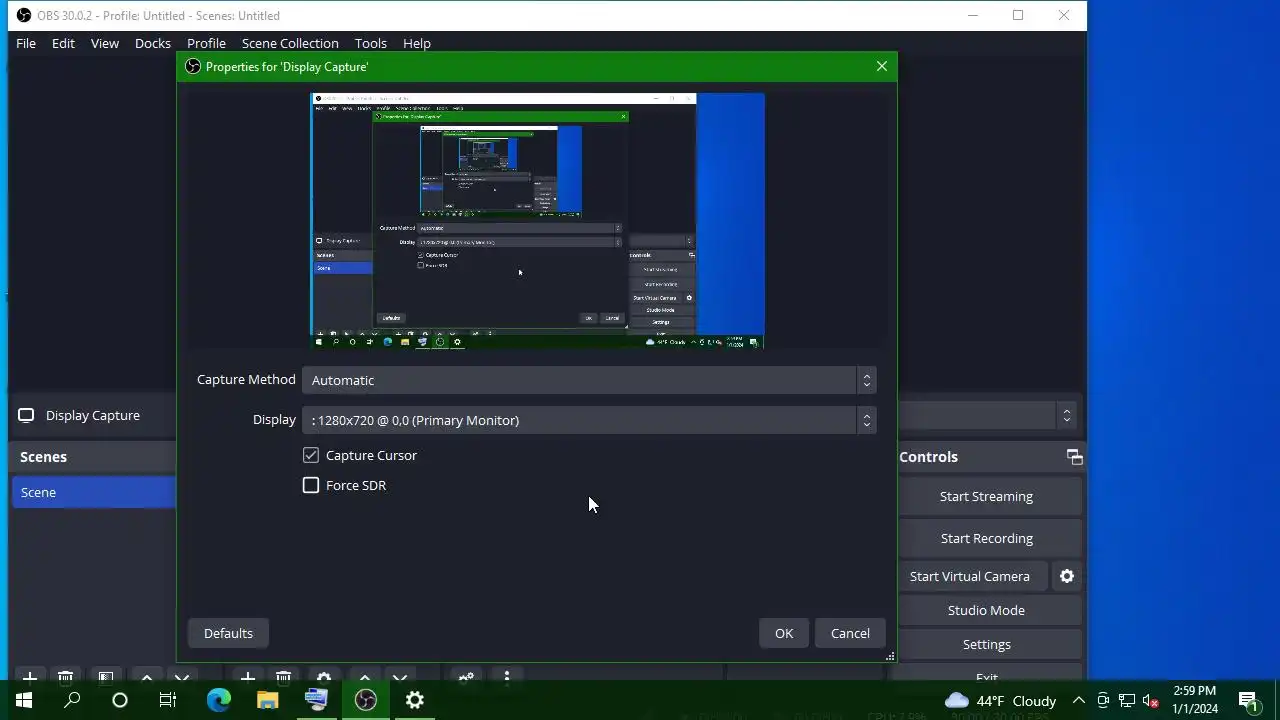Viewport: 1280px width, 720px height.
Task: Launch Microsoft Edge from taskbar
Action: tap(219, 700)
